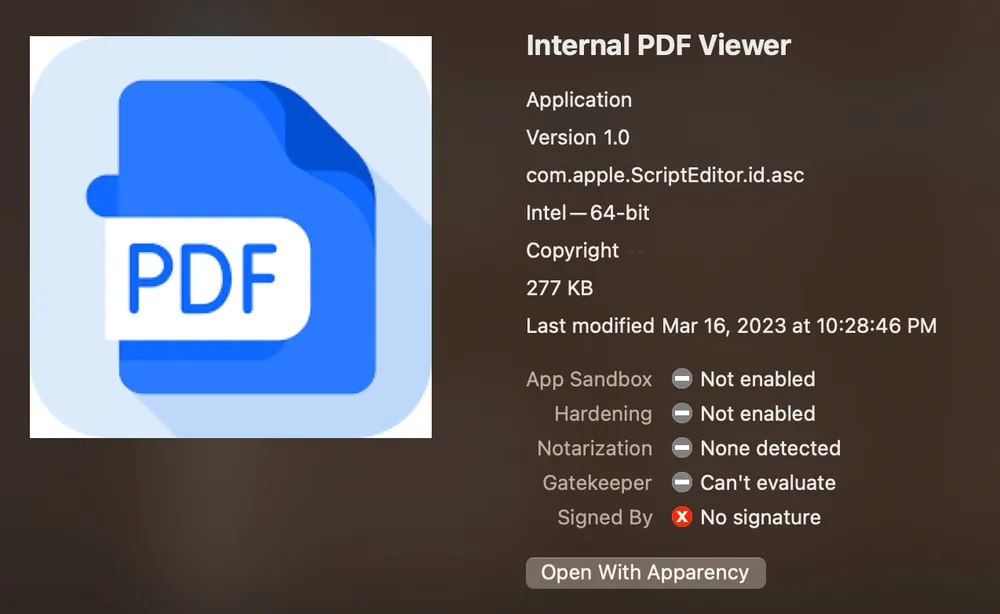Click the red No signature error icon
Image resolution: width=1000 pixels, height=614 pixels.
pyautogui.click(x=681, y=517)
